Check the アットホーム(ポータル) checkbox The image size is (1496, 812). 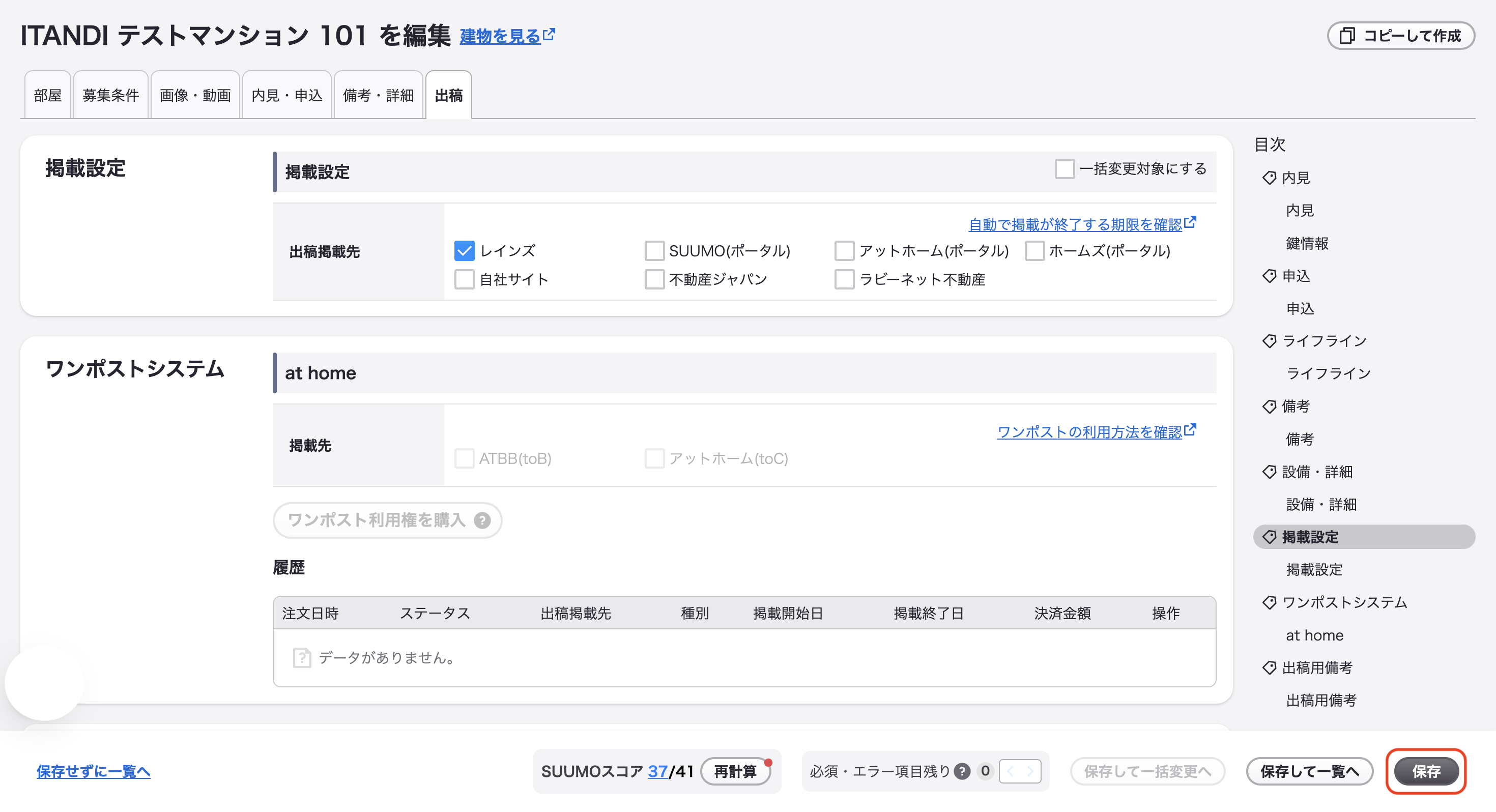tap(844, 251)
